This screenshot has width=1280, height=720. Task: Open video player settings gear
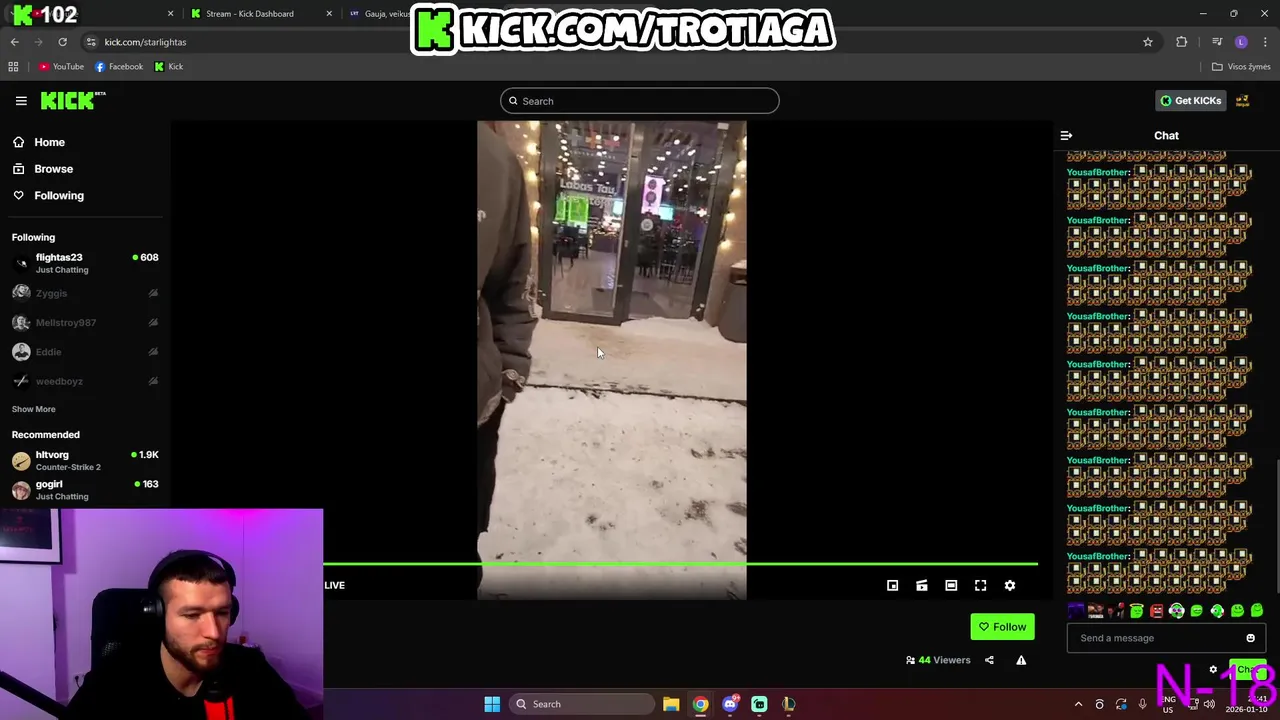(1010, 586)
